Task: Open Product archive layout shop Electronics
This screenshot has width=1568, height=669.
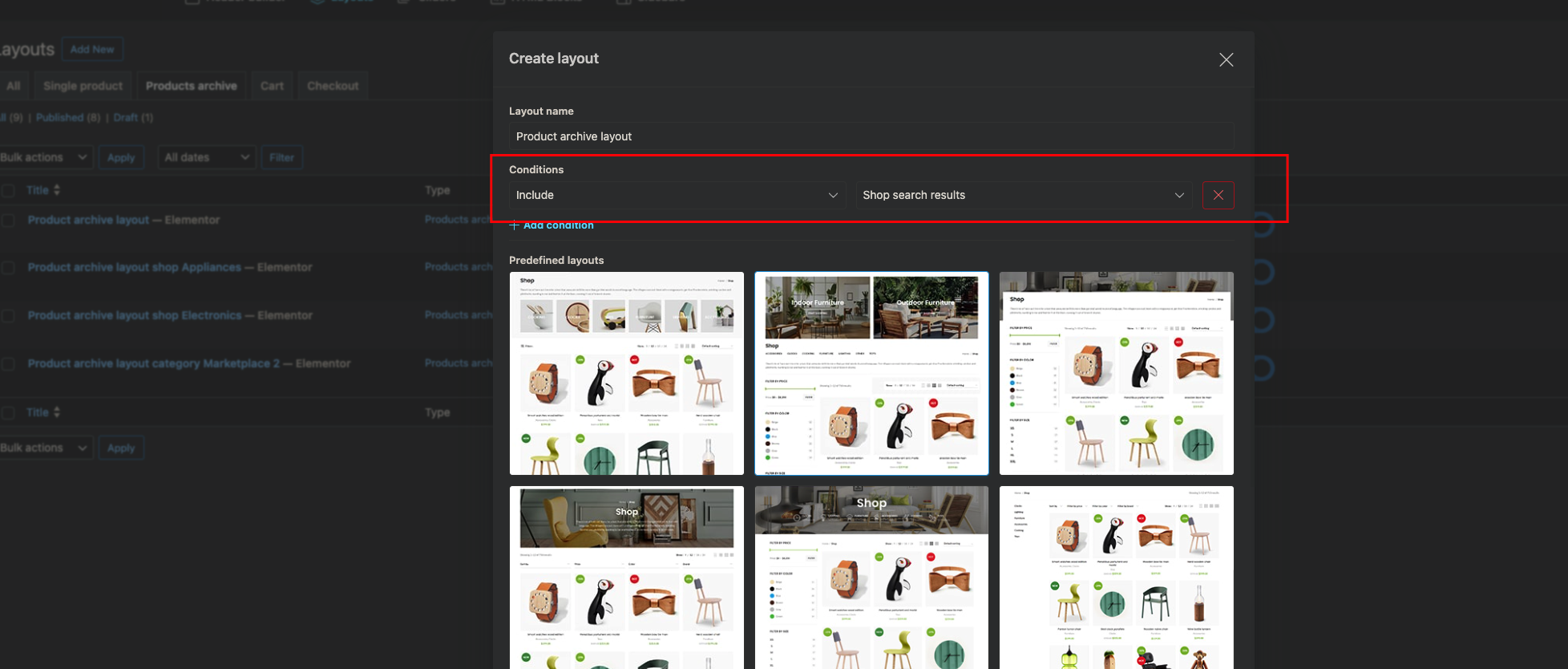Action: pos(135,315)
